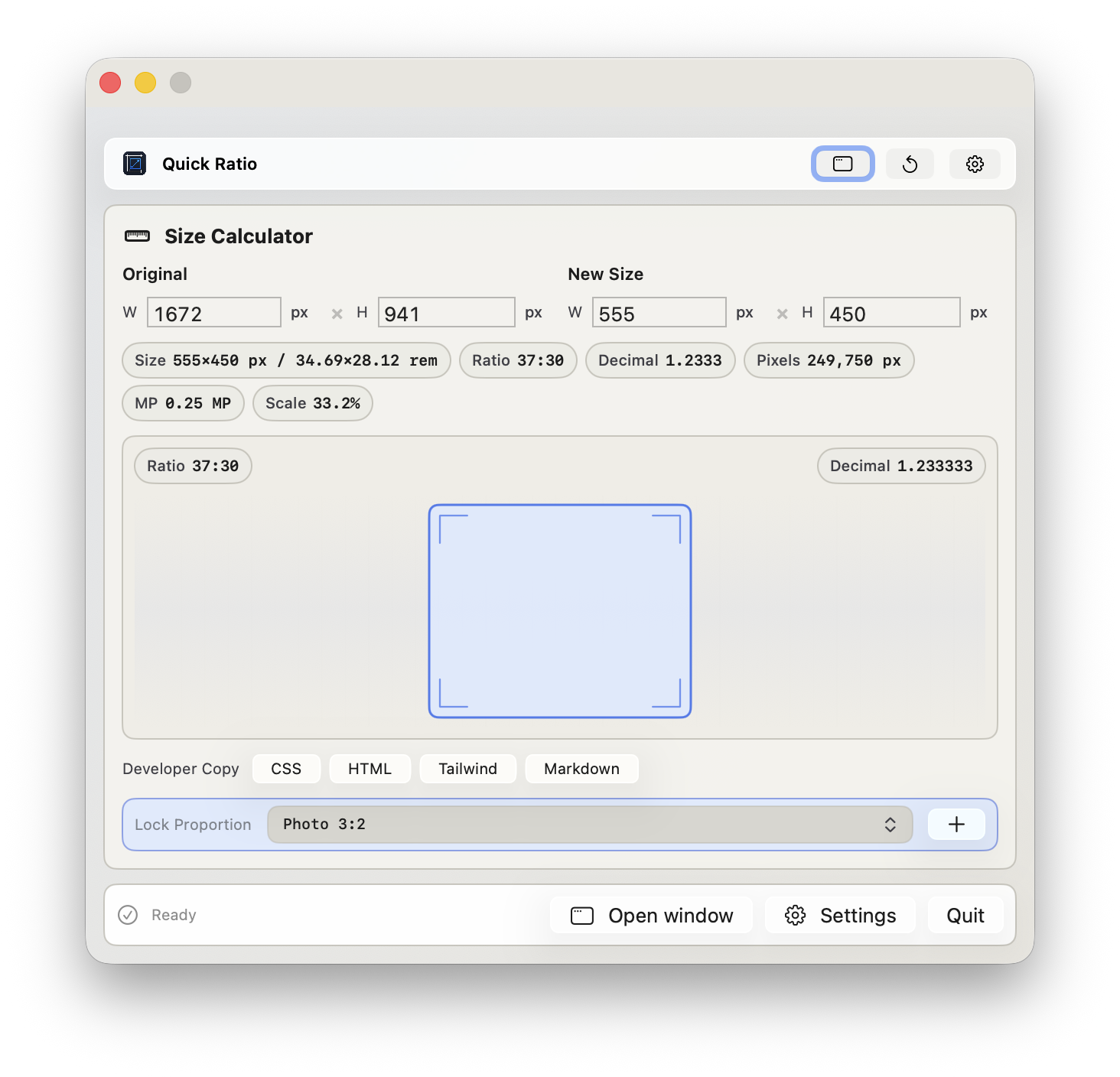Copy dimensions as CSS
This screenshot has height=1077, width=1120.
click(x=286, y=769)
